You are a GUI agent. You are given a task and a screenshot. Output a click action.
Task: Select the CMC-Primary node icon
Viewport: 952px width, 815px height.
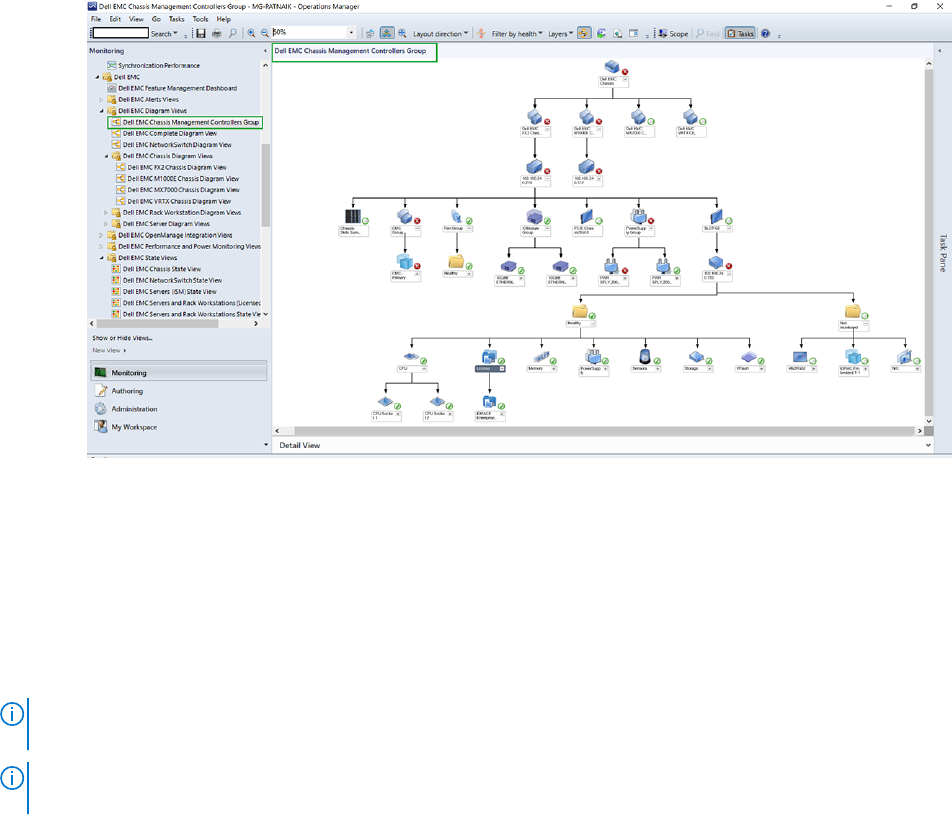404,262
